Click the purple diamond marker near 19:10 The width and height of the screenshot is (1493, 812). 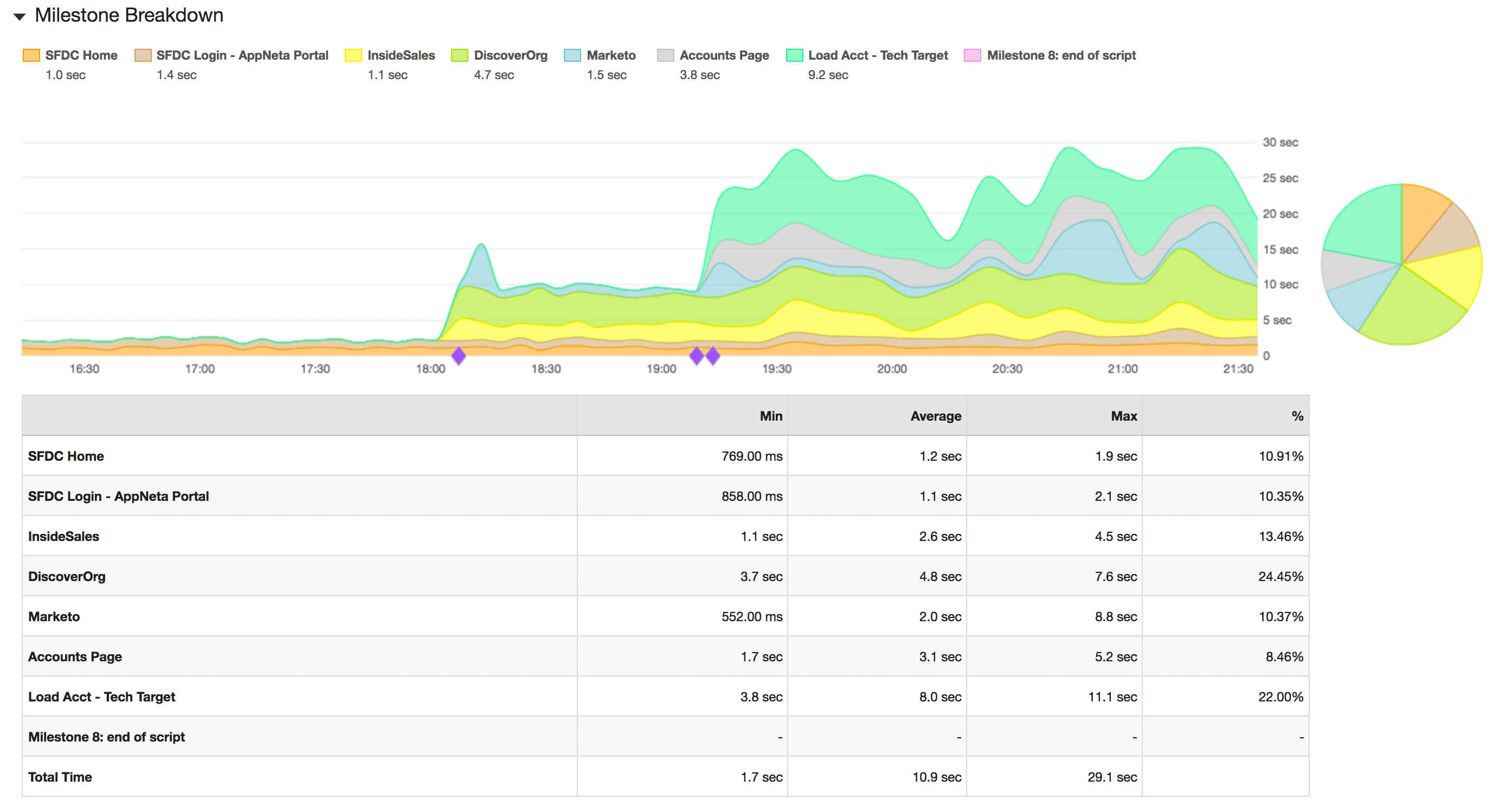pyautogui.click(x=697, y=357)
